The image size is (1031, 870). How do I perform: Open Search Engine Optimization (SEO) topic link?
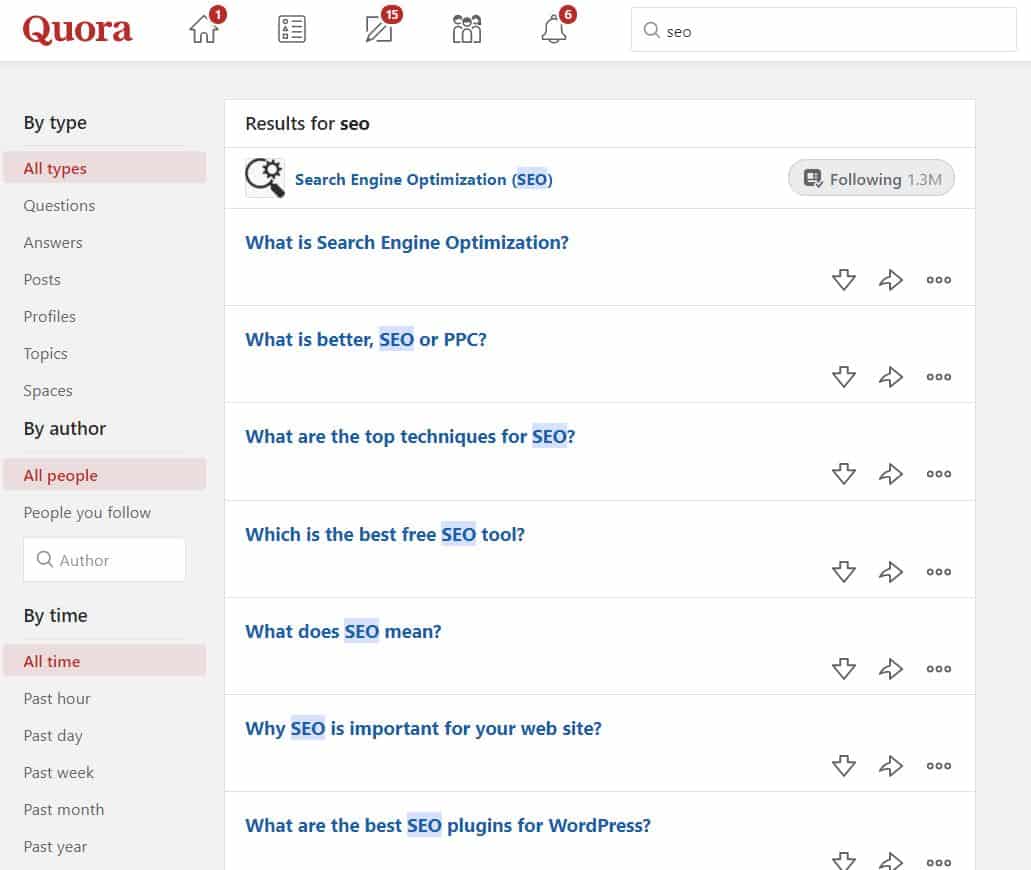423,180
